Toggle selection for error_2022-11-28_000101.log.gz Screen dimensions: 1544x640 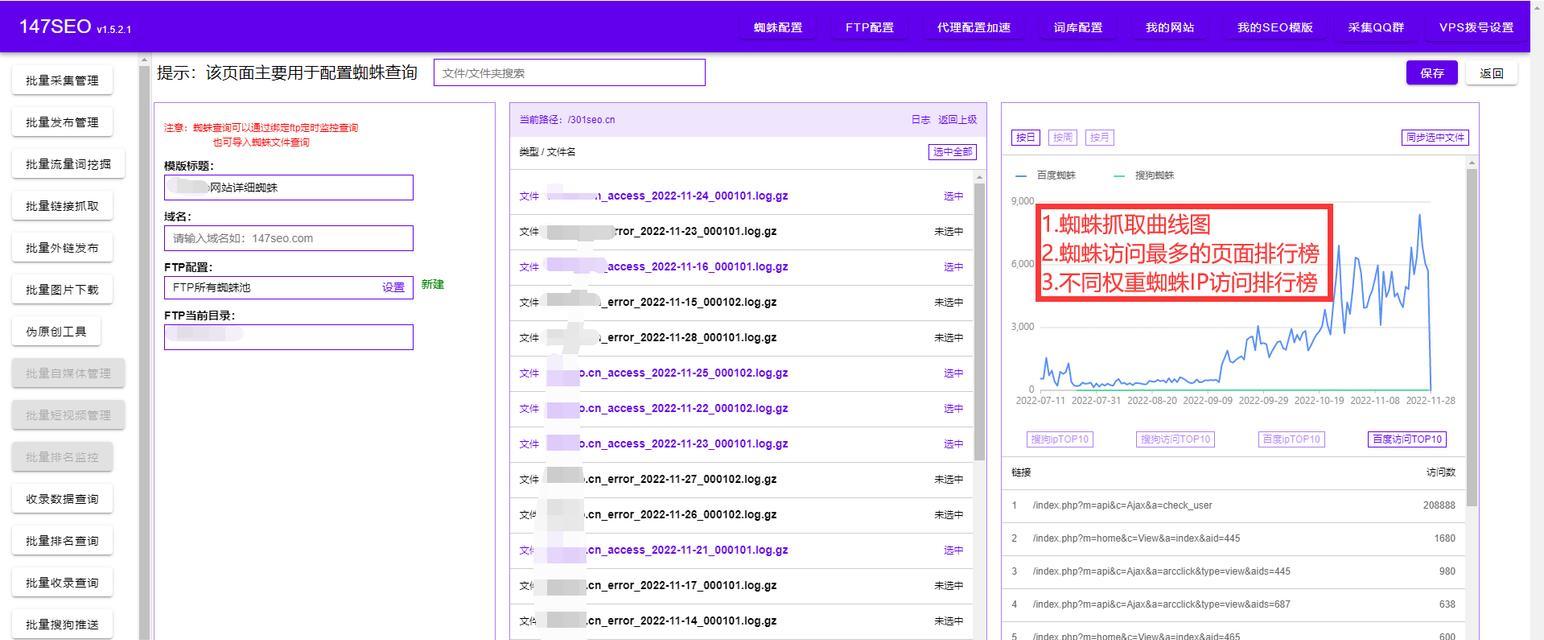pyautogui.click(x=949, y=338)
